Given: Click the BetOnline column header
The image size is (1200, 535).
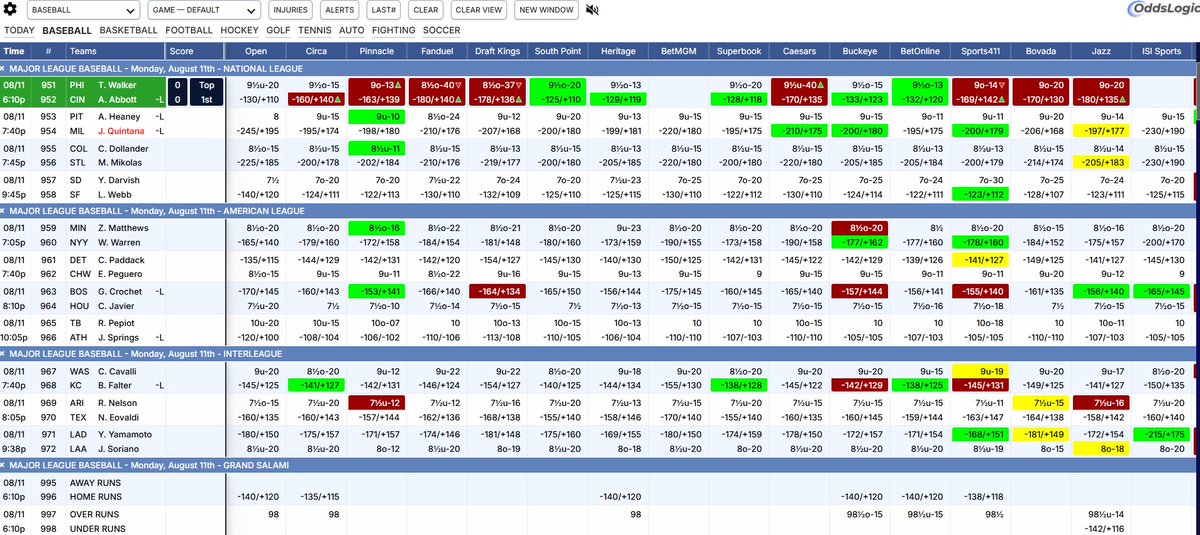Looking at the screenshot, I should click(x=920, y=51).
